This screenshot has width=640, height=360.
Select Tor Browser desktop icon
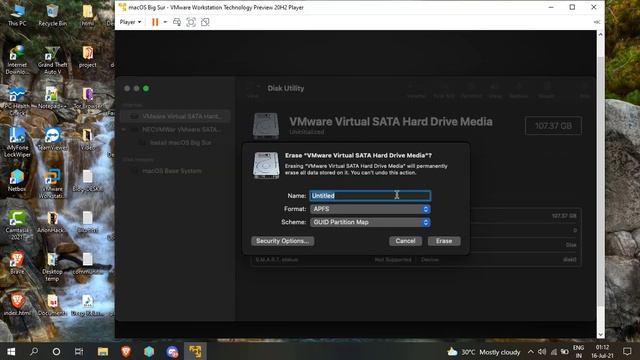click(x=88, y=98)
